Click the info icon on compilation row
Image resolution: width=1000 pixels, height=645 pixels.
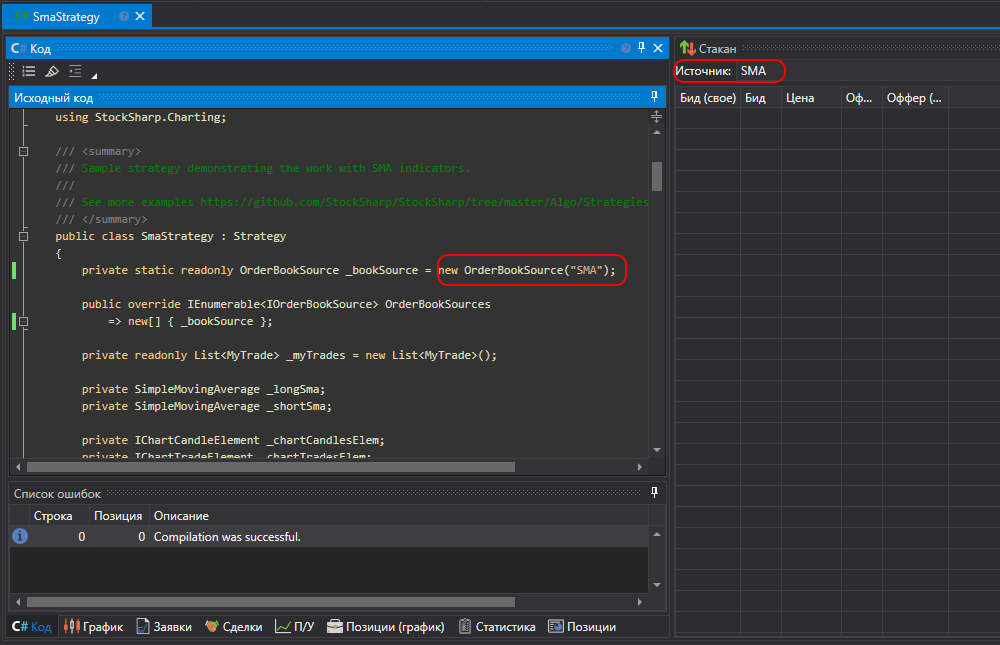pyautogui.click(x=20, y=537)
